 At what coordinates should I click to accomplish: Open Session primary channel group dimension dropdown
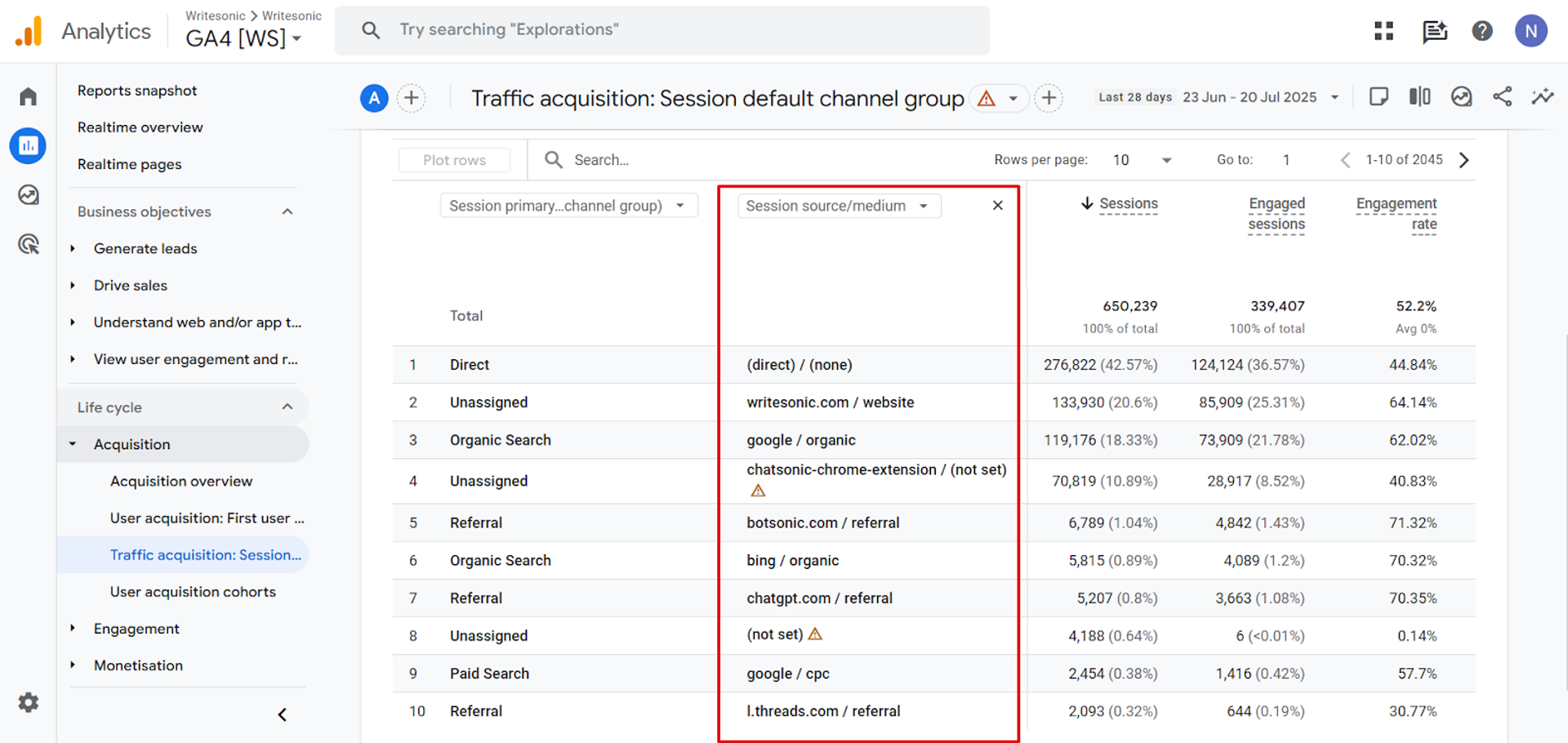568,206
